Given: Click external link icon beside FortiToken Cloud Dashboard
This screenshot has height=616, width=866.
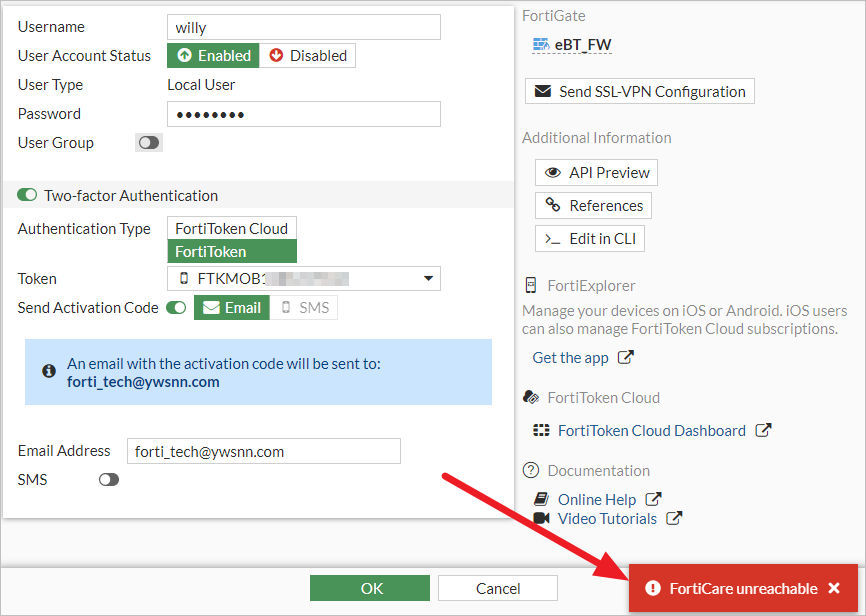Looking at the screenshot, I should tap(763, 430).
